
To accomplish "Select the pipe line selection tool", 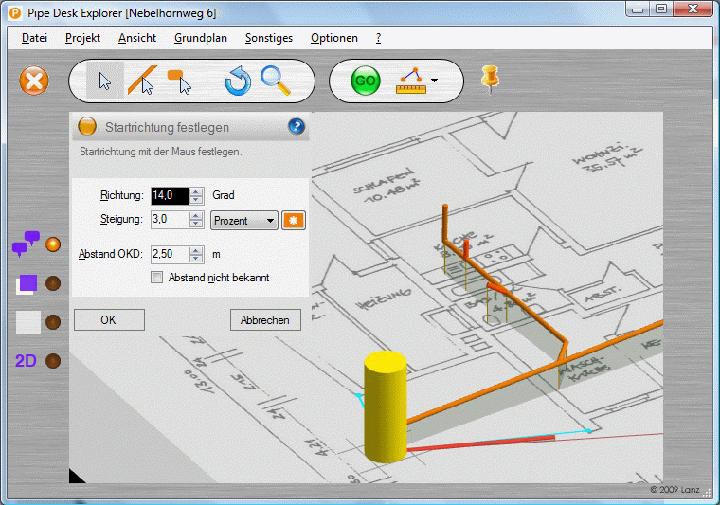I will [142, 80].
